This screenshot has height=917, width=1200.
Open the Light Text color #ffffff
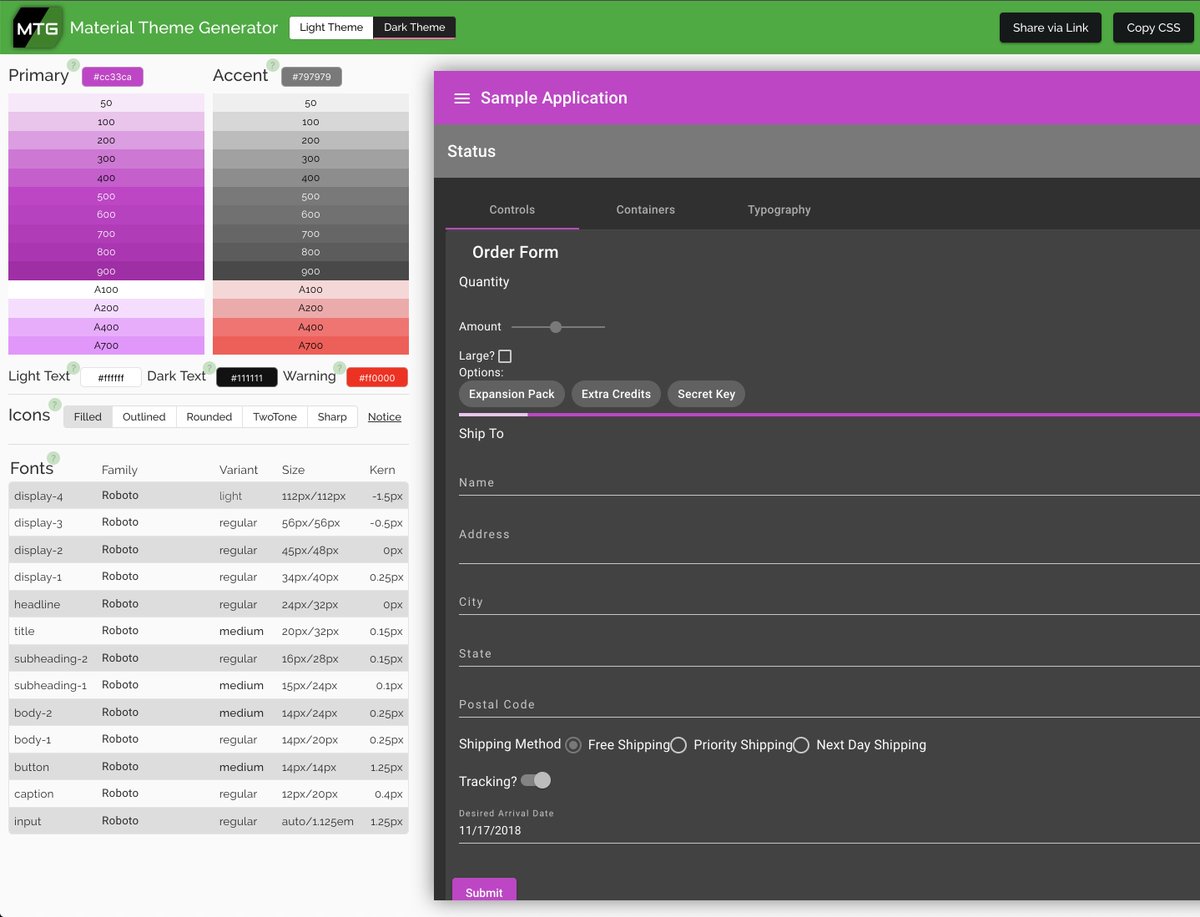pos(110,378)
